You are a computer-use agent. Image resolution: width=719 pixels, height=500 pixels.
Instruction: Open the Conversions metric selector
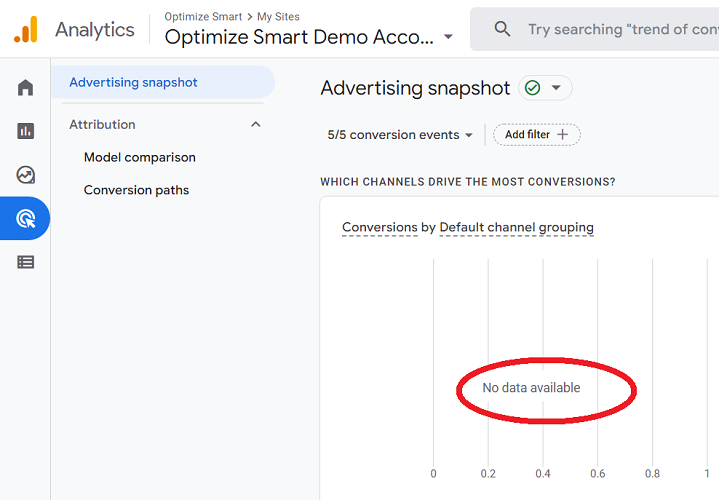380,227
